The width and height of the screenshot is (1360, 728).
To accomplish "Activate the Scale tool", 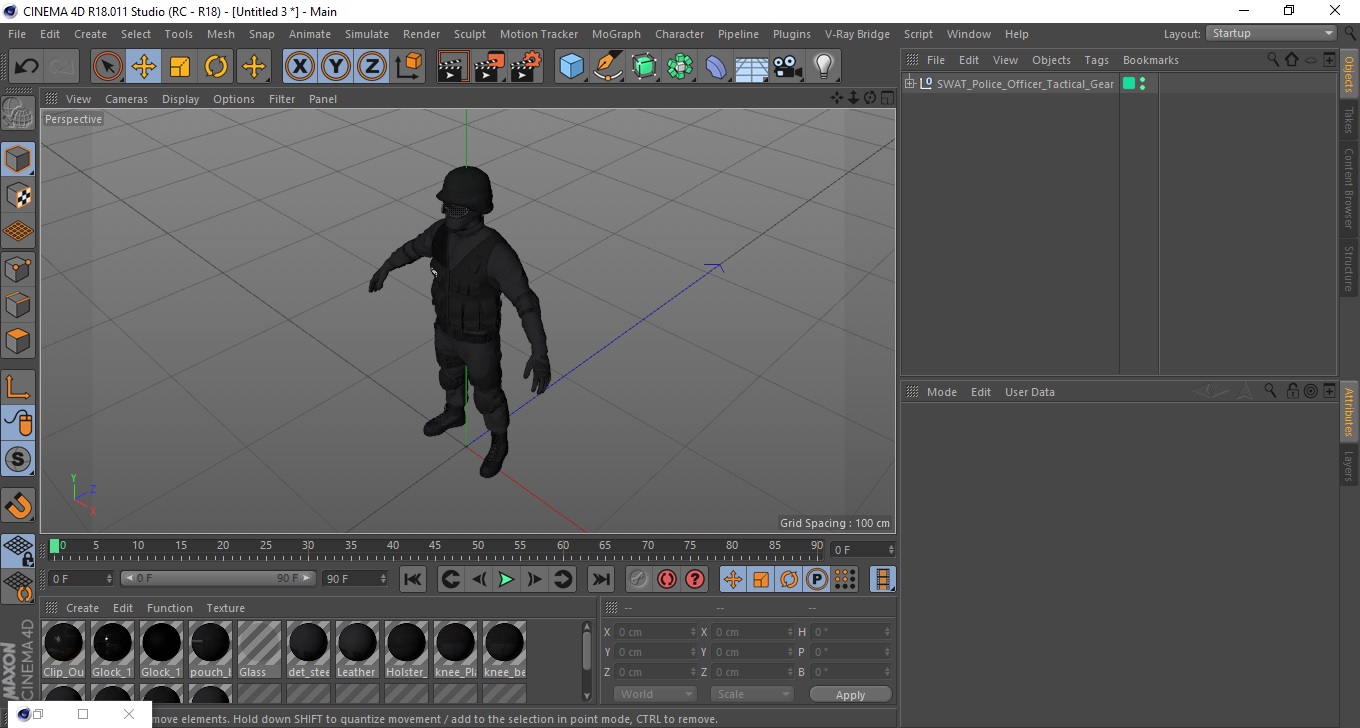I will tap(180, 67).
